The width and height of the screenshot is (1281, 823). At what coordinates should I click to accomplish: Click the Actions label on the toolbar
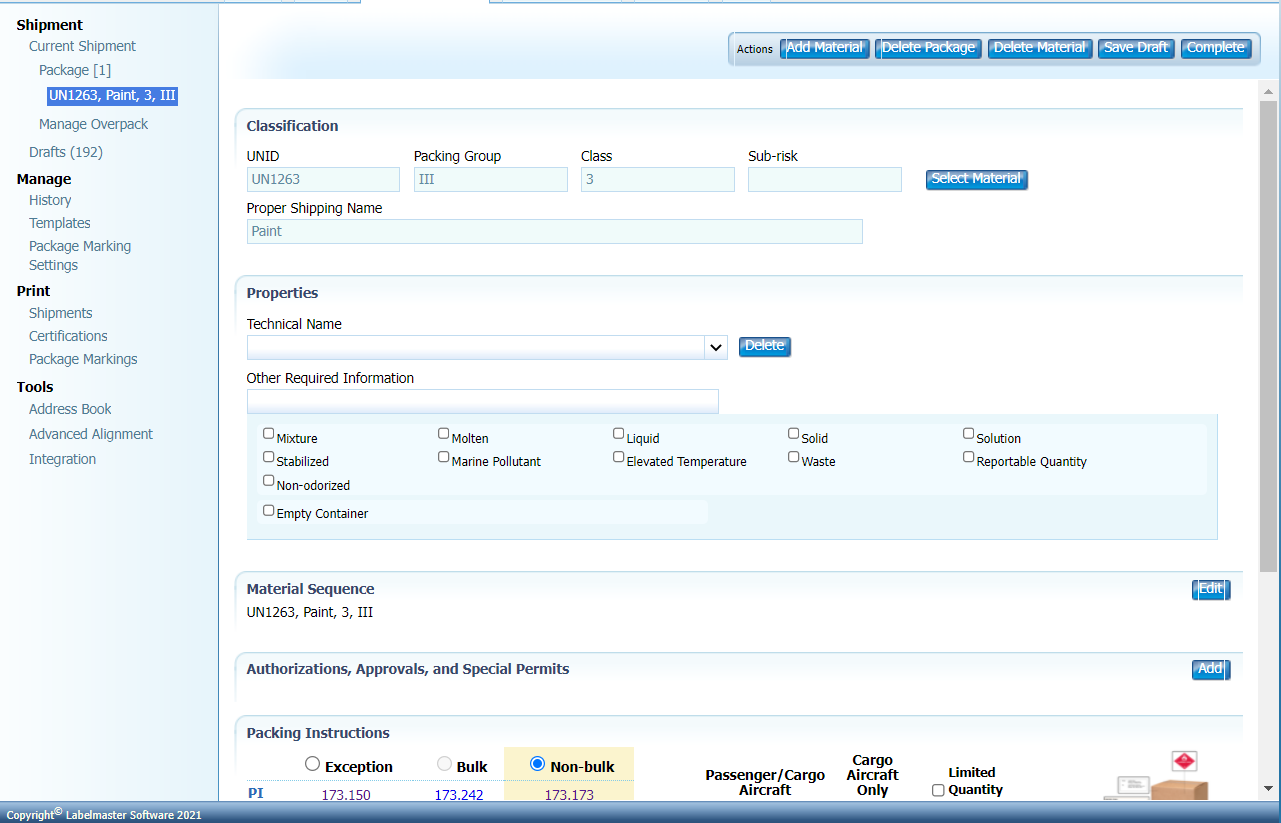tap(755, 48)
